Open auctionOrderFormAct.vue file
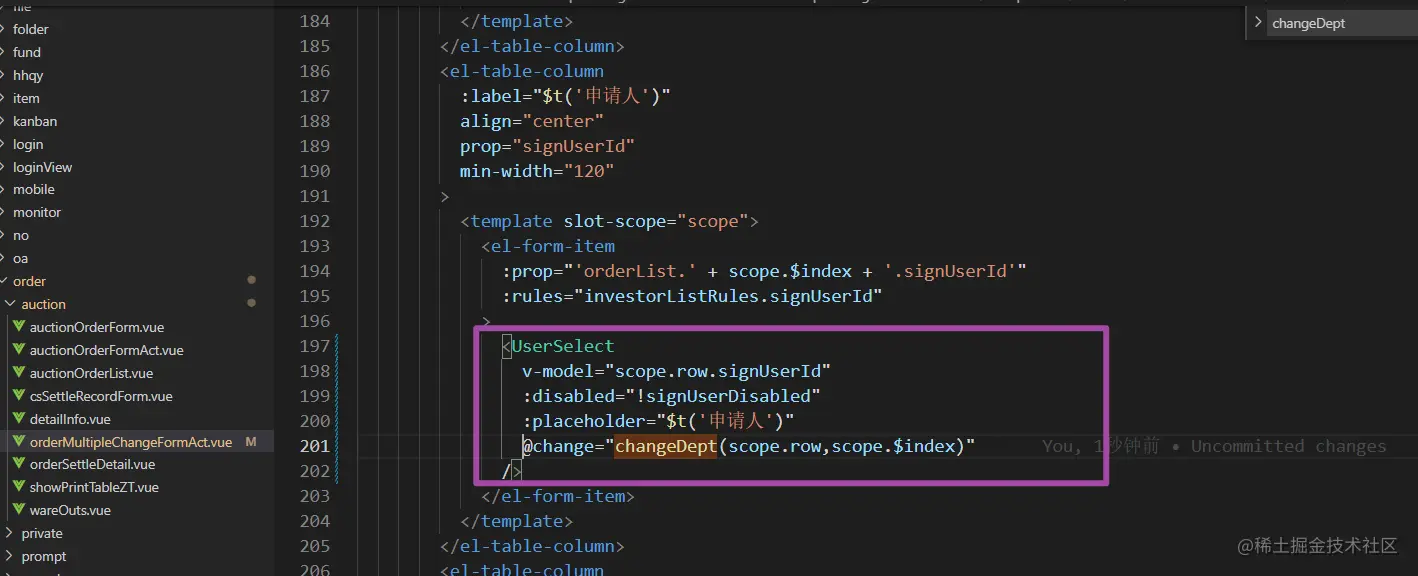Image resolution: width=1418 pixels, height=576 pixels. (106, 350)
